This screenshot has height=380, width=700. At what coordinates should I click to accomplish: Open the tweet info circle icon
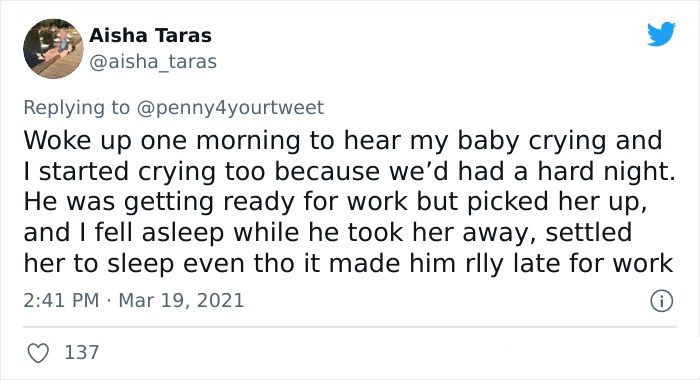pyautogui.click(x=662, y=301)
